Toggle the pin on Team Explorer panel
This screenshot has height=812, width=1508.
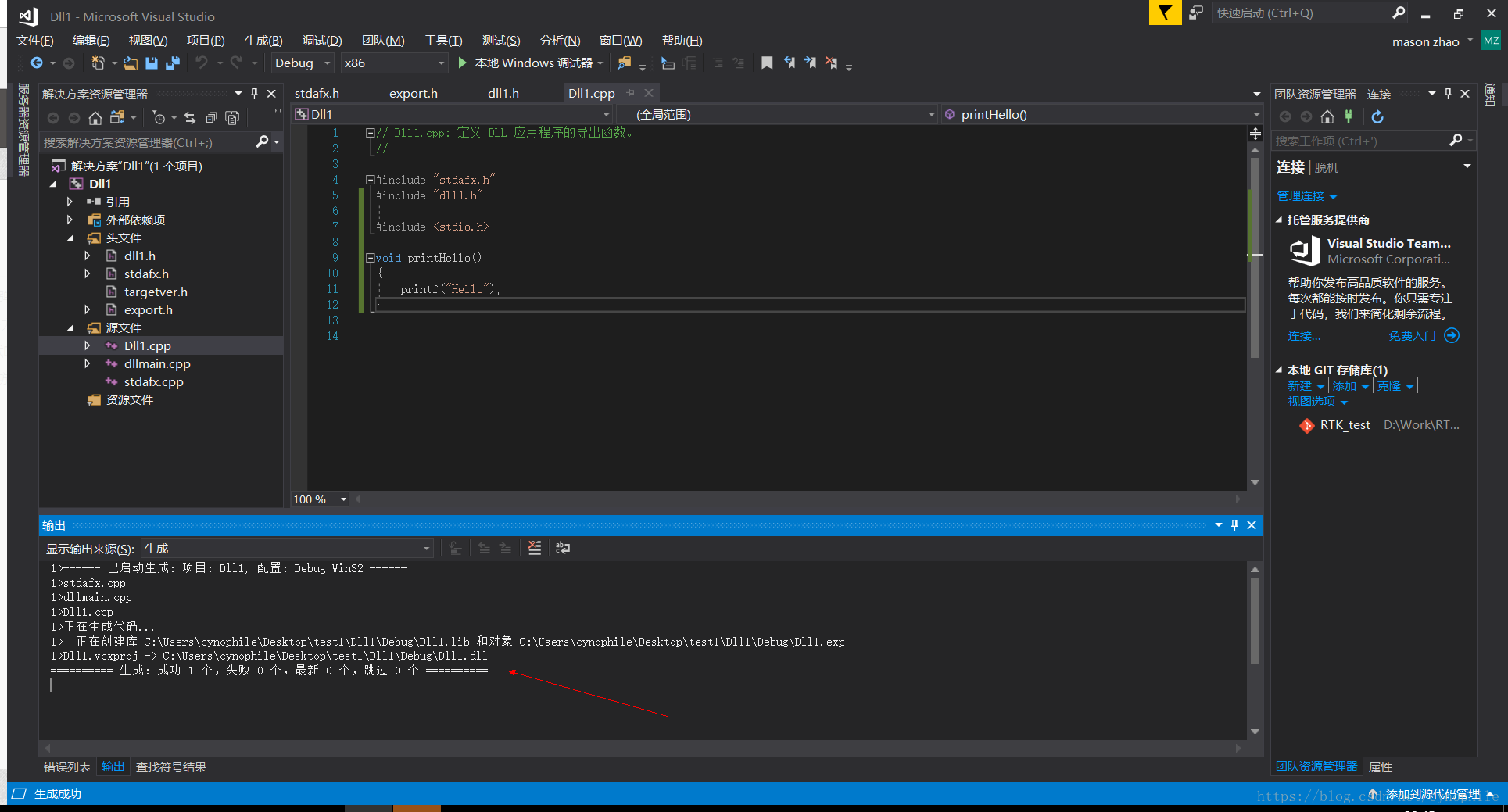click(1448, 94)
